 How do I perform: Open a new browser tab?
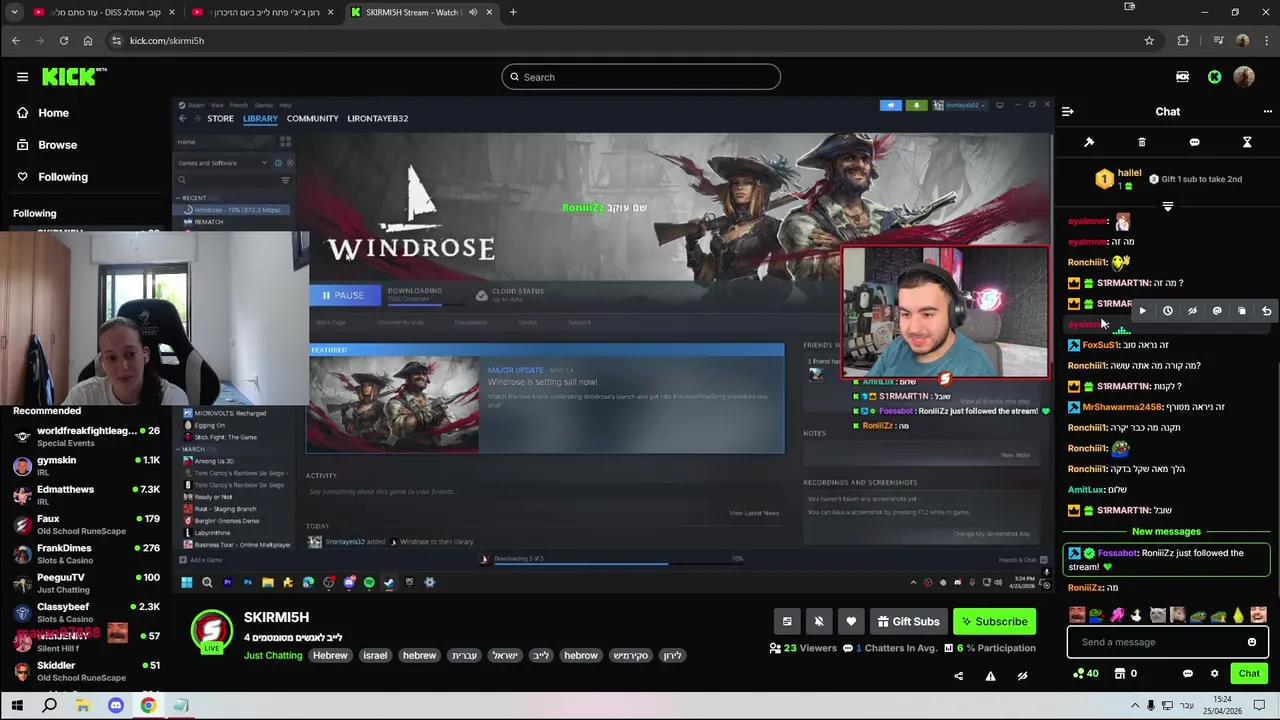pos(513,12)
